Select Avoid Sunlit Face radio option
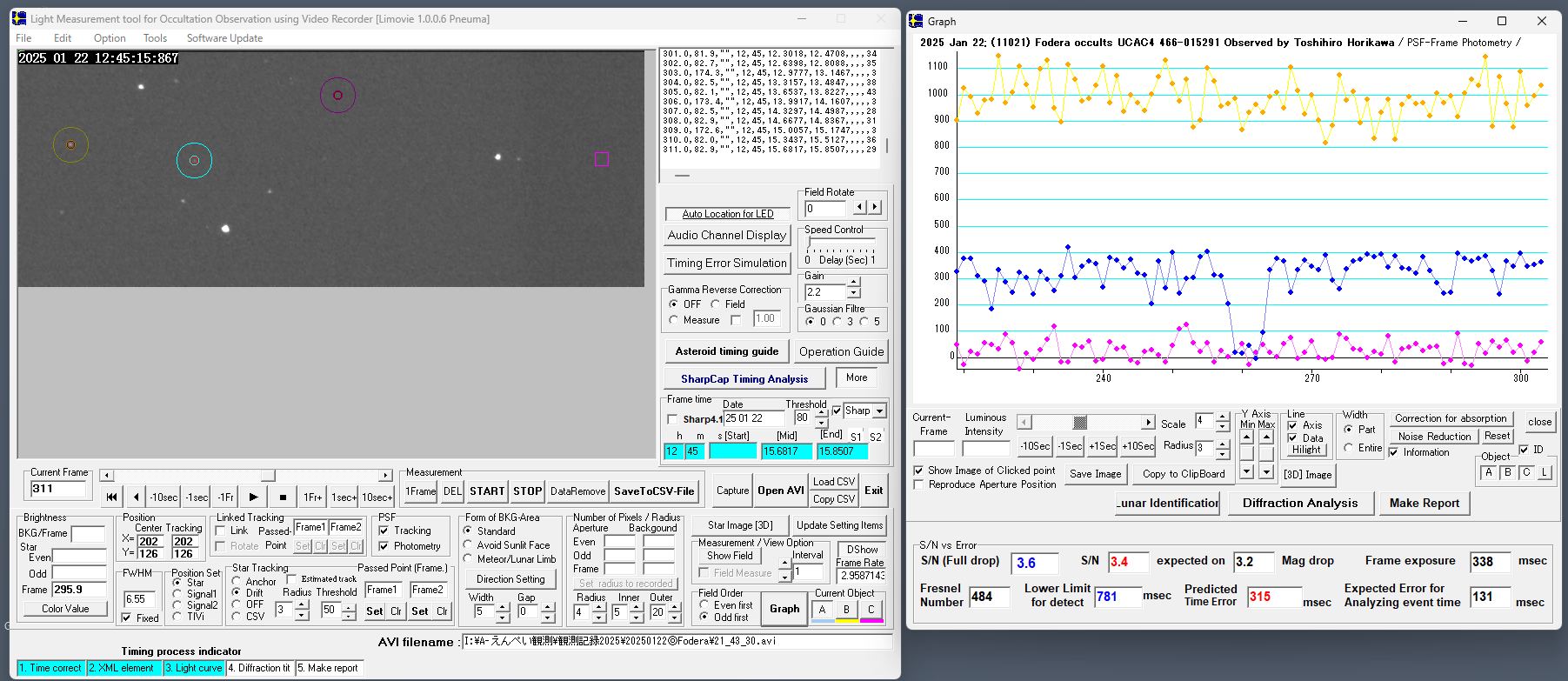The width and height of the screenshot is (1568, 681). (468, 545)
